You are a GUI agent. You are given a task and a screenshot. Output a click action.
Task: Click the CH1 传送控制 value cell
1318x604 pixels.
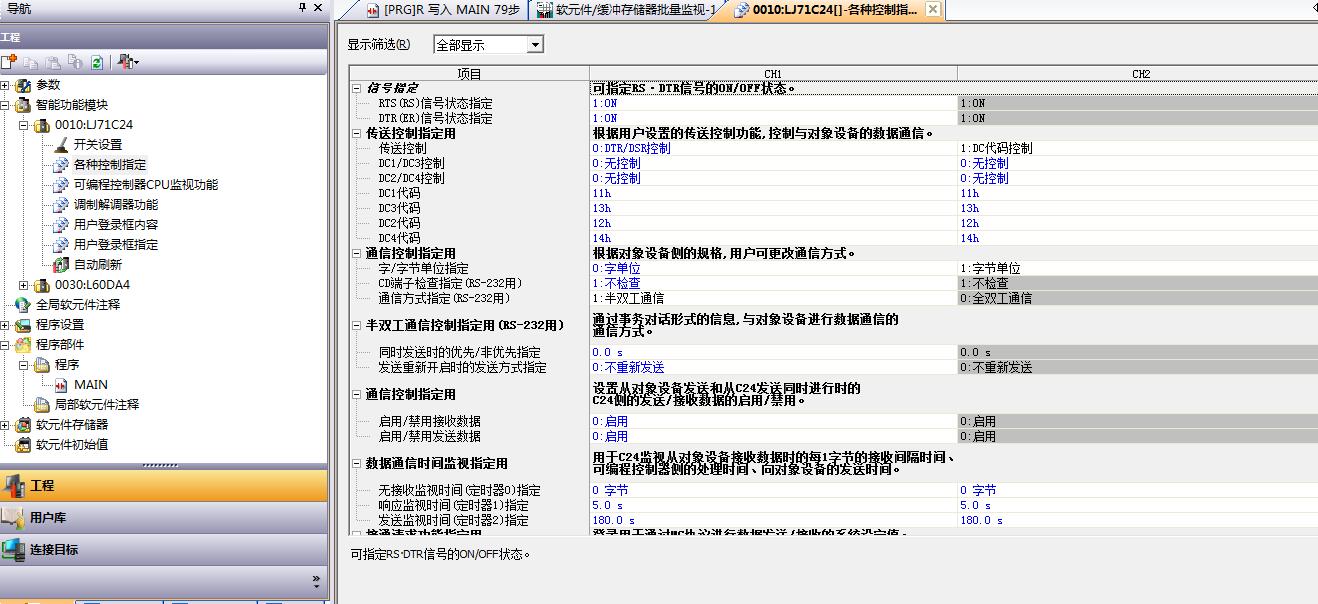pyautogui.click(x=772, y=148)
